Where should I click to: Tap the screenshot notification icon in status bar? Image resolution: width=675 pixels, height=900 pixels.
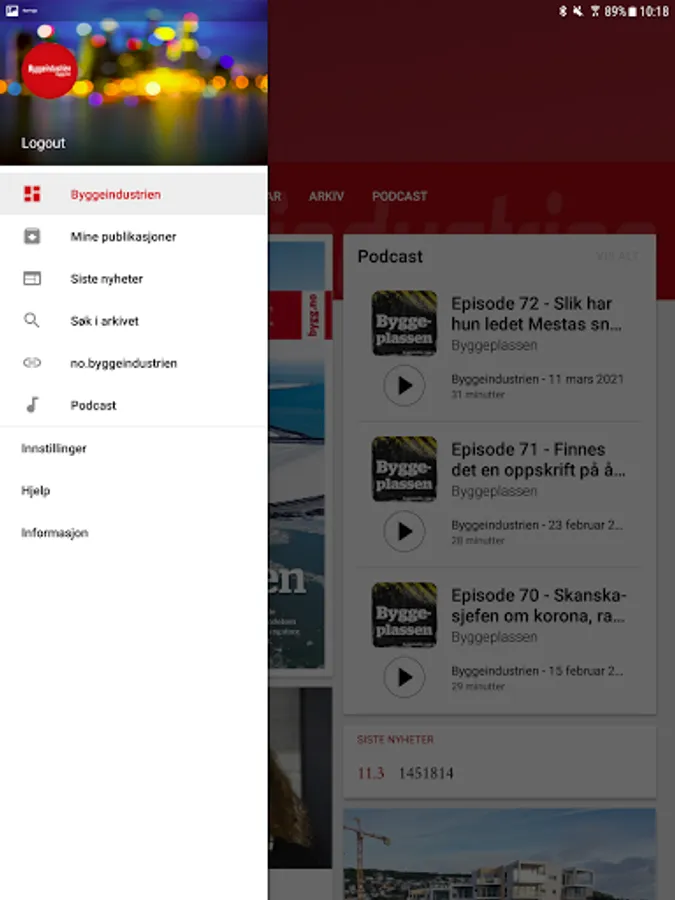click(12, 10)
